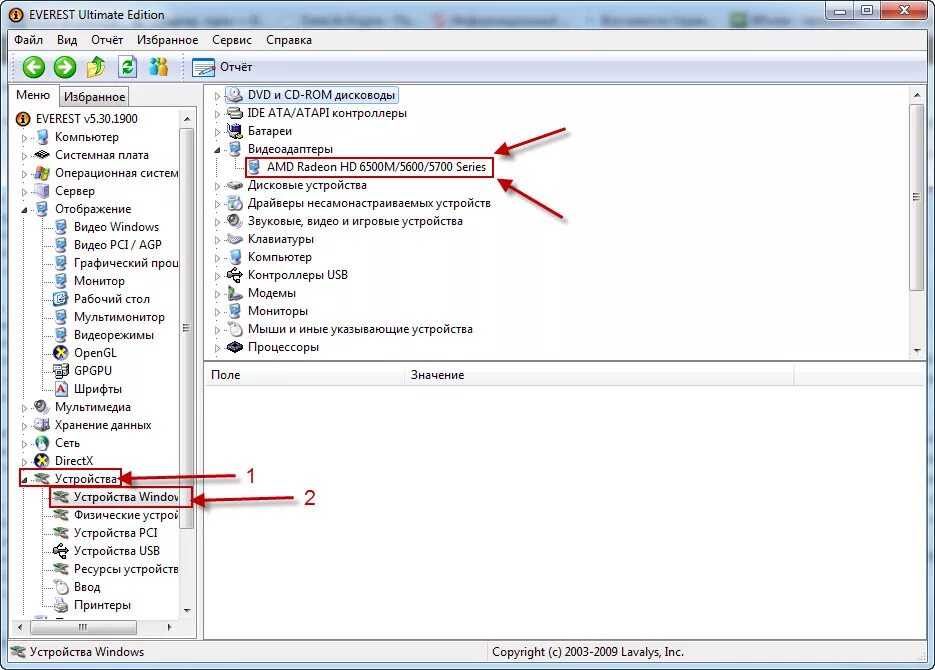
Task: Click the Ввод mouse icon
Action: [x=61, y=587]
